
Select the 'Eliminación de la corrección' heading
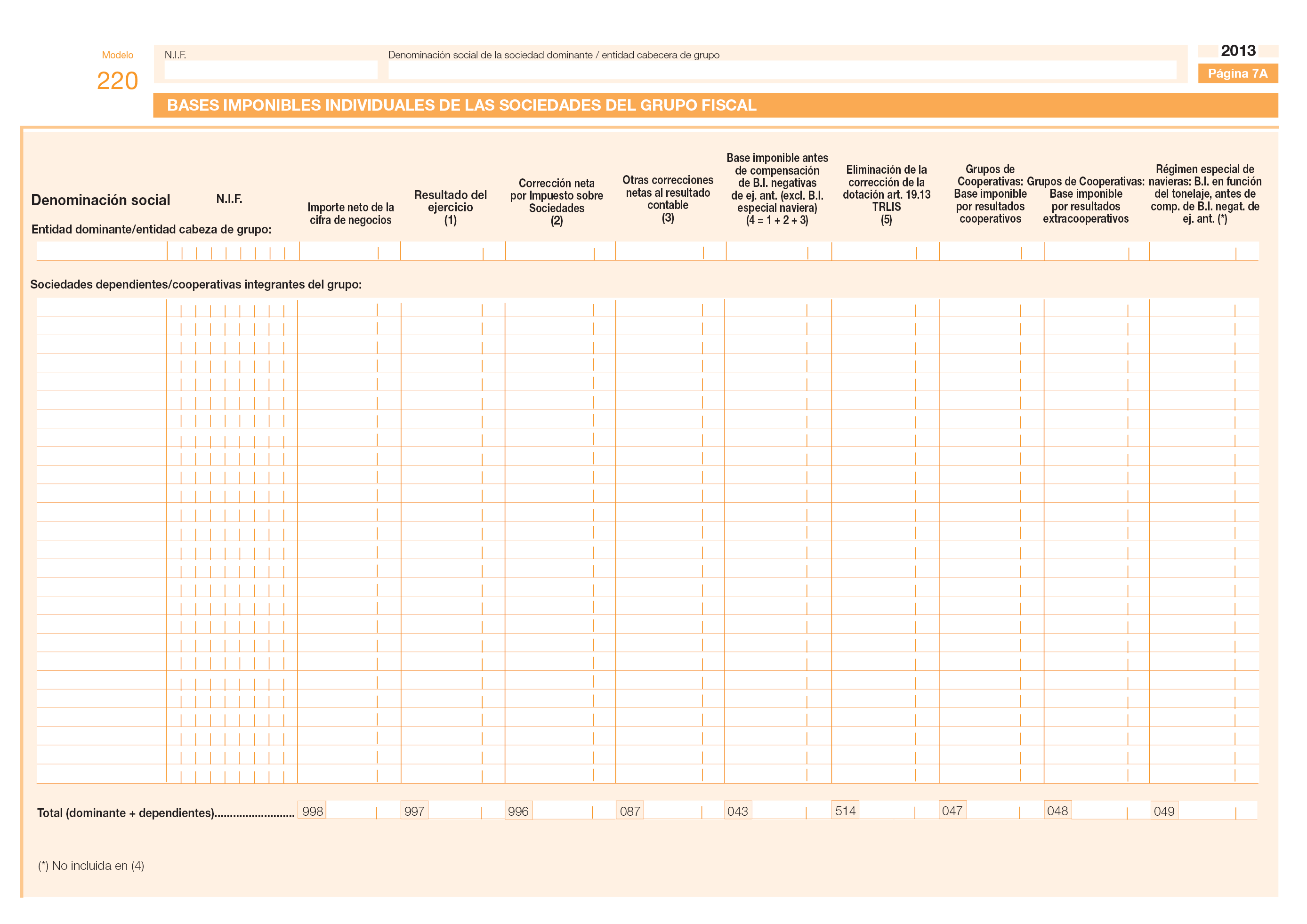click(x=887, y=194)
